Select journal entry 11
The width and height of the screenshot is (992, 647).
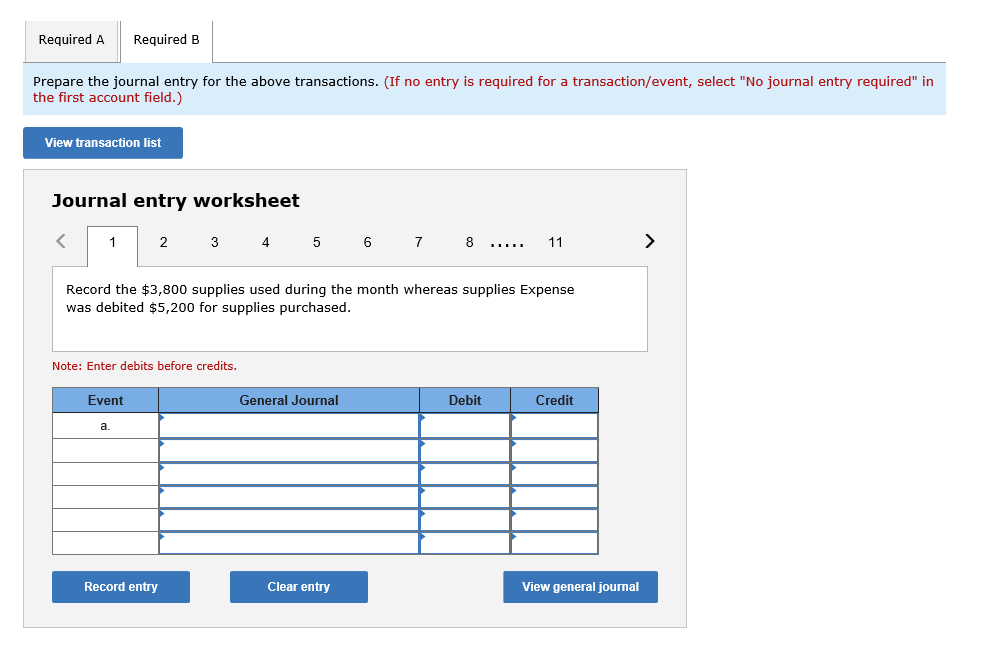(555, 242)
